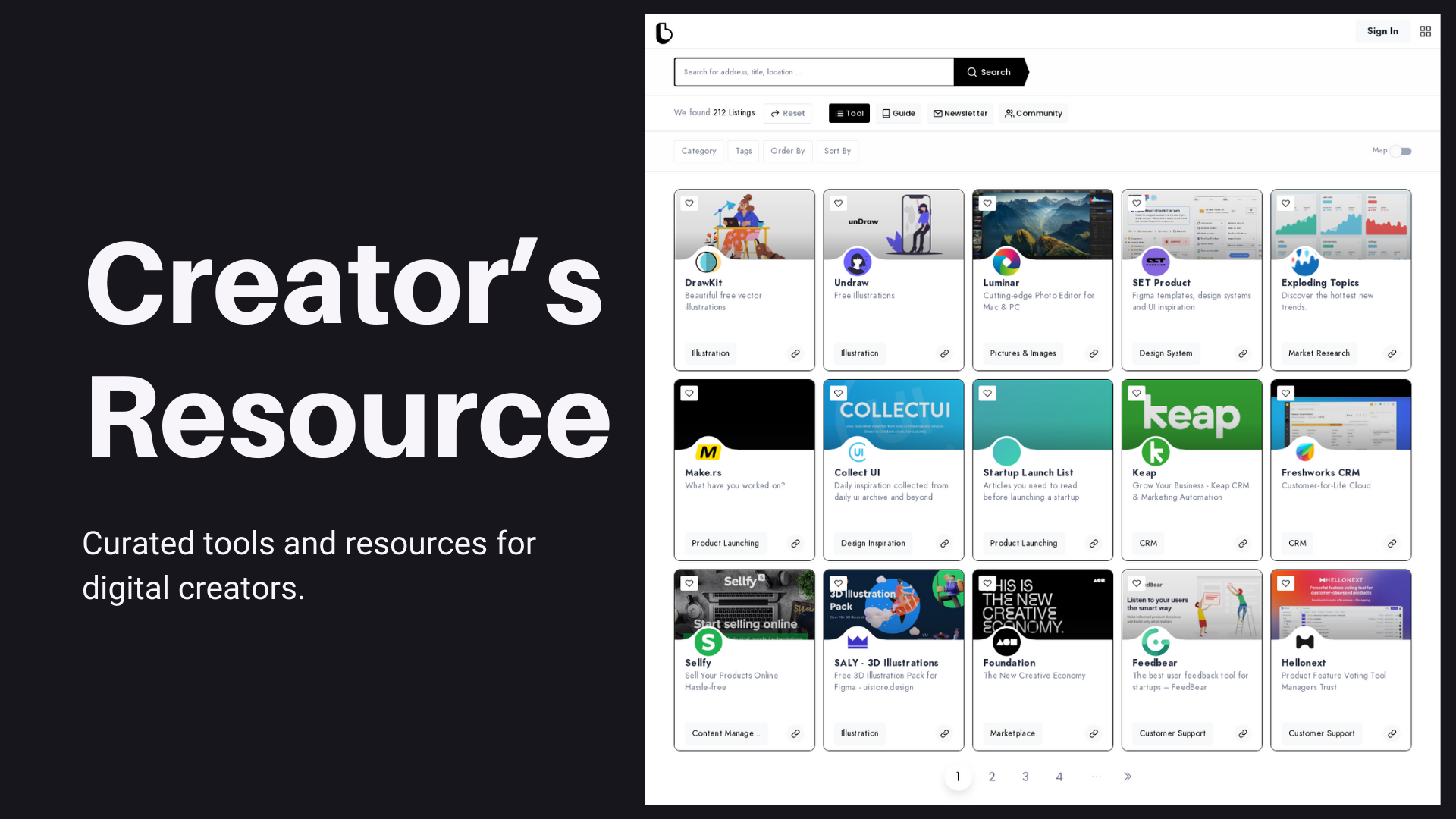The image size is (1456, 819).
Task: Go to results page 4
Action: pos(1059,777)
